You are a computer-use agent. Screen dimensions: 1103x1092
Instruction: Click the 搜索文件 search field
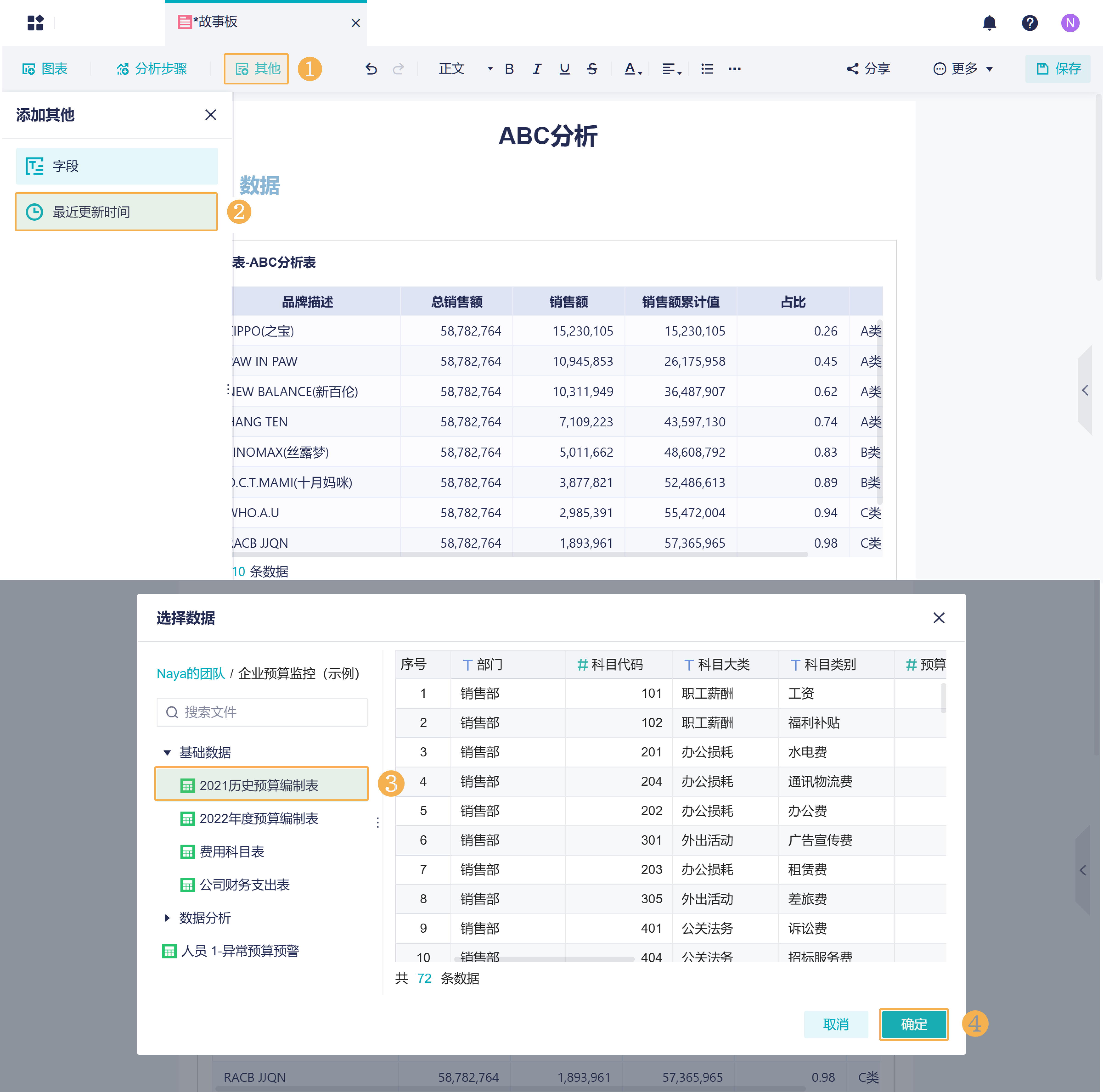click(x=262, y=712)
